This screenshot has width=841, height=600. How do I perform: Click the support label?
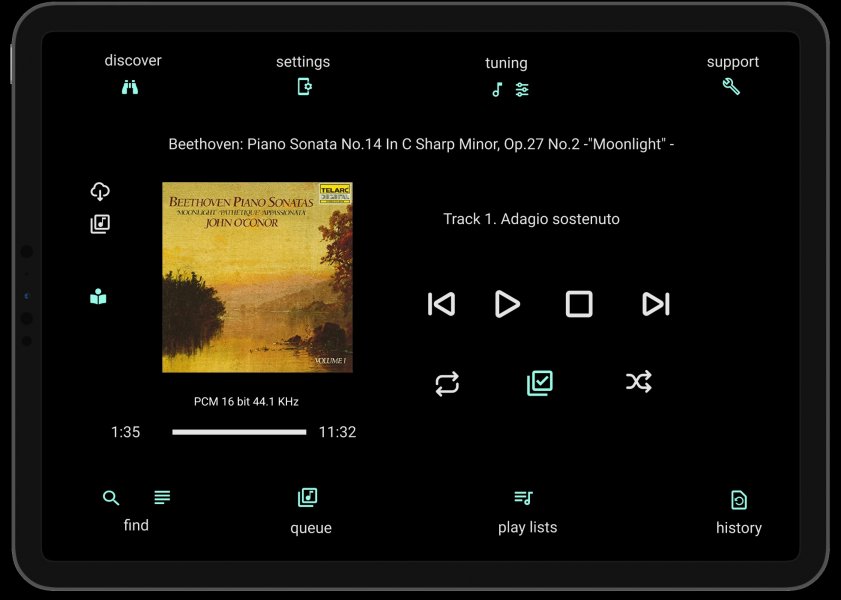click(x=733, y=62)
